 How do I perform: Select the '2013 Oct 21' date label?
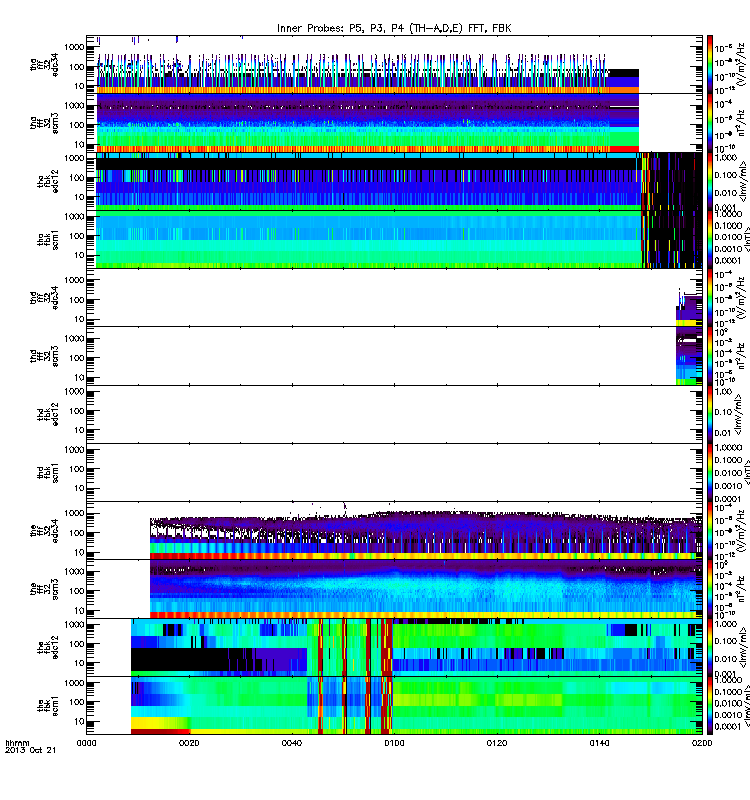[x=31, y=751]
